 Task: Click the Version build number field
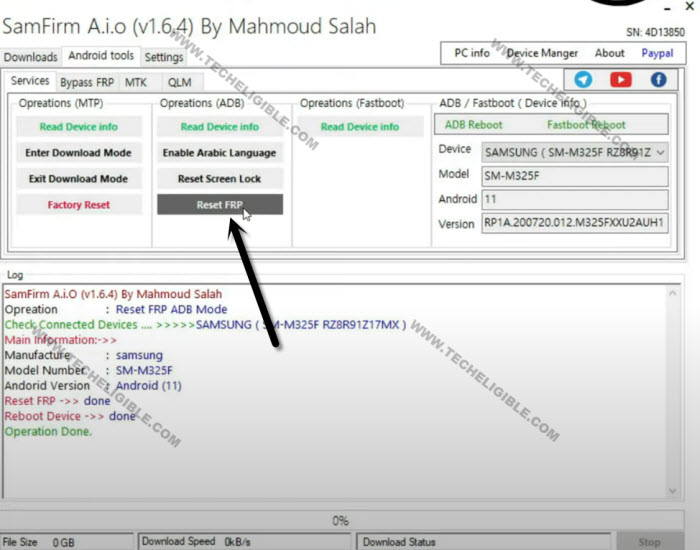(575, 222)
